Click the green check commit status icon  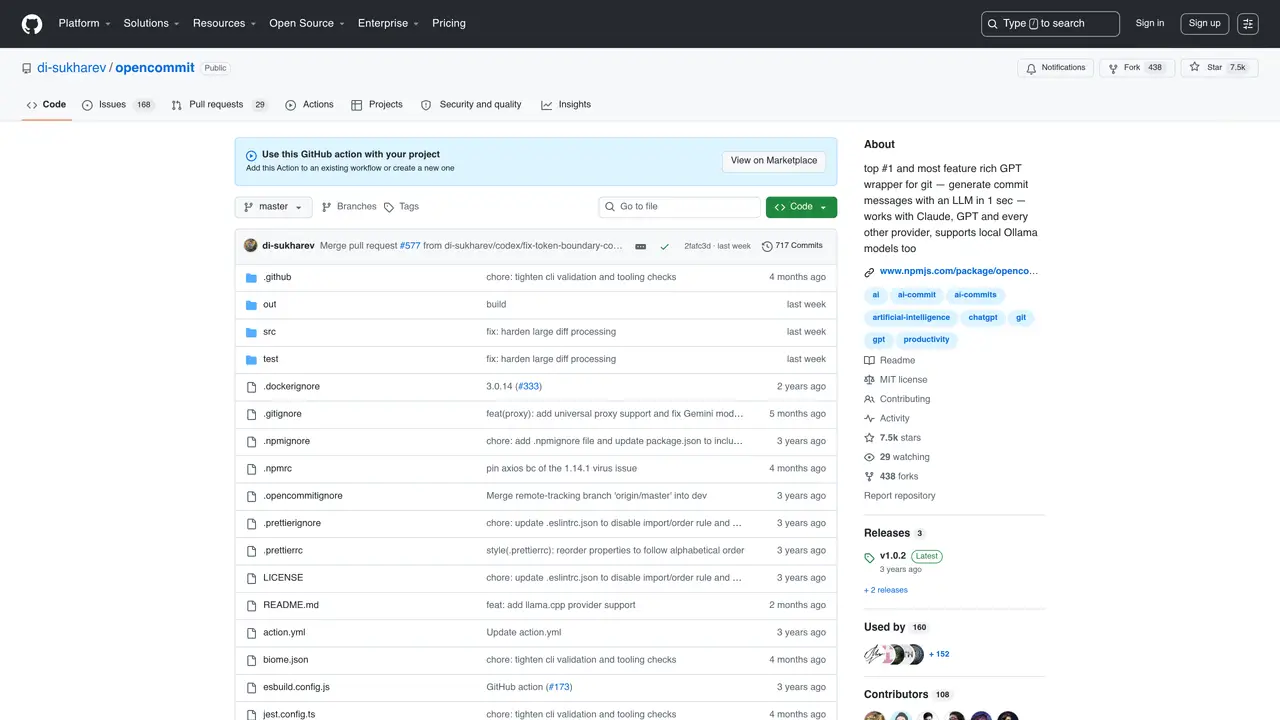664,246
